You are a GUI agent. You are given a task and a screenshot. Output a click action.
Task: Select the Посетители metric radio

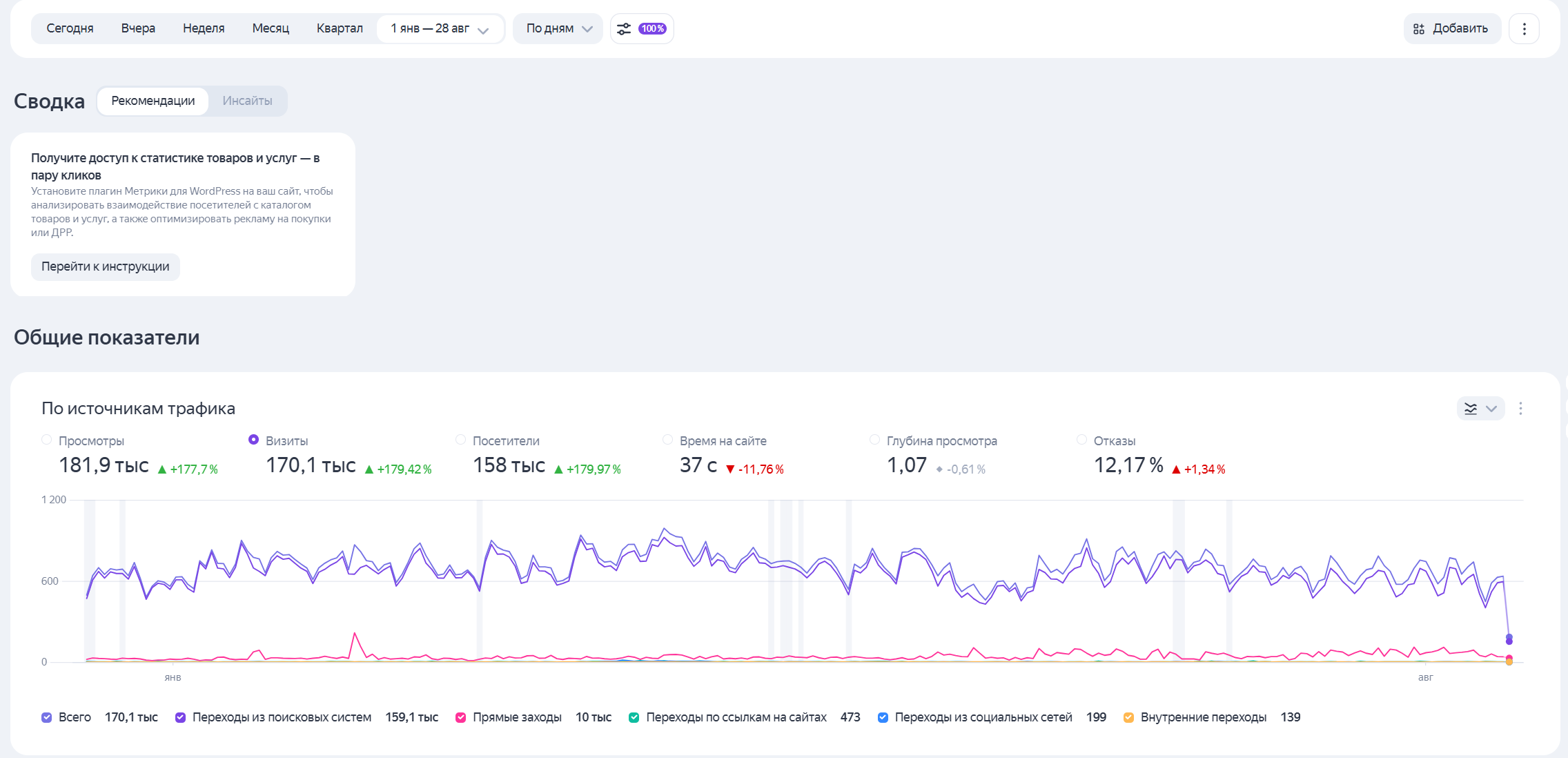[460, 440]
